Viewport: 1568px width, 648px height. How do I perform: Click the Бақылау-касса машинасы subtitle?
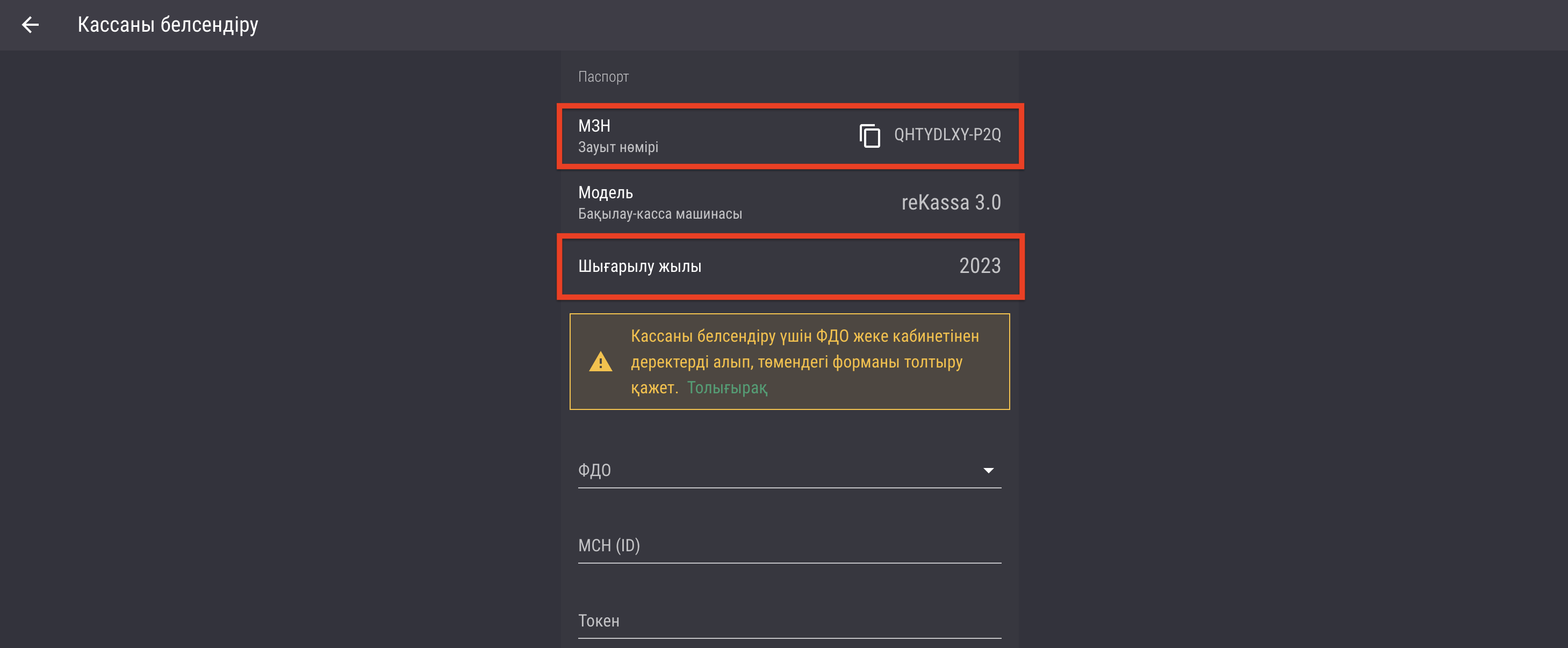pos(660,214)
